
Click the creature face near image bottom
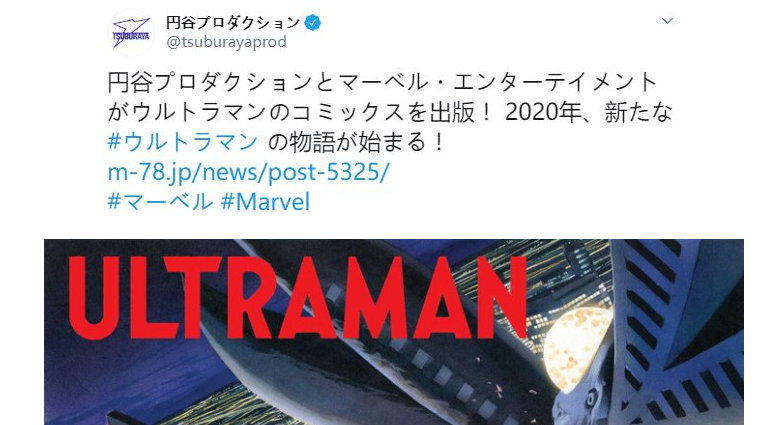point(588,403)
